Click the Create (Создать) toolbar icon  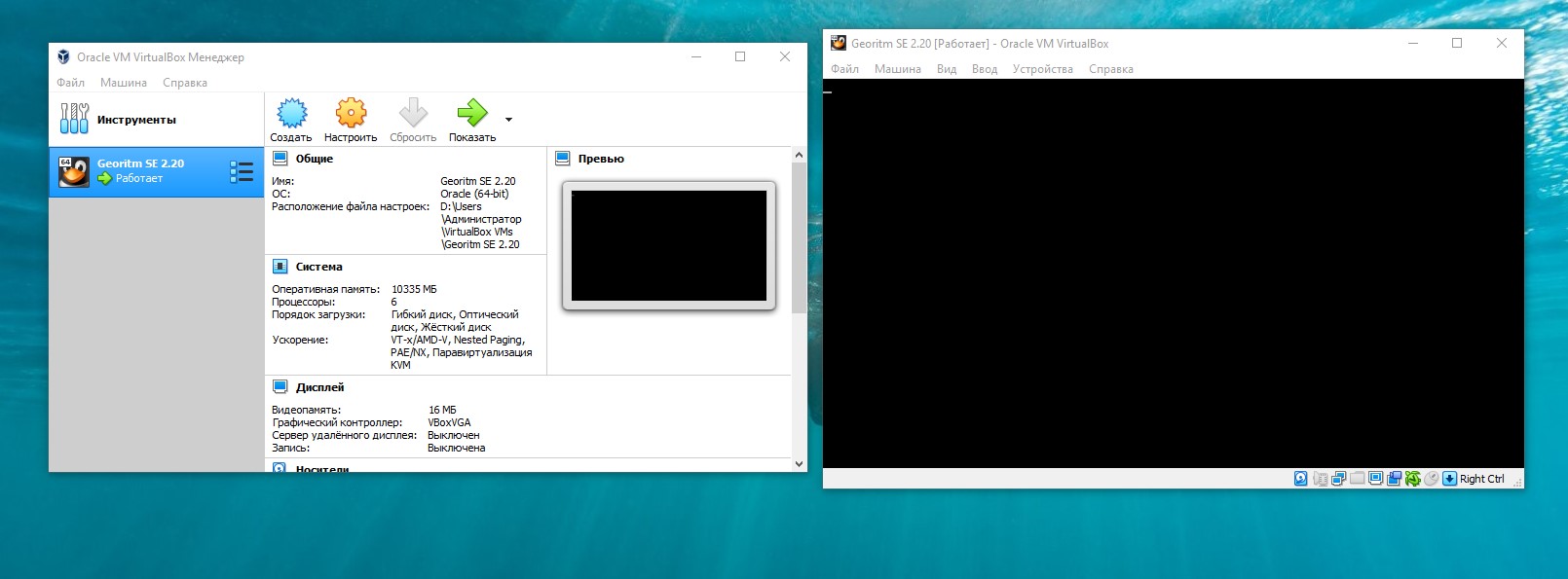point(291,113)
